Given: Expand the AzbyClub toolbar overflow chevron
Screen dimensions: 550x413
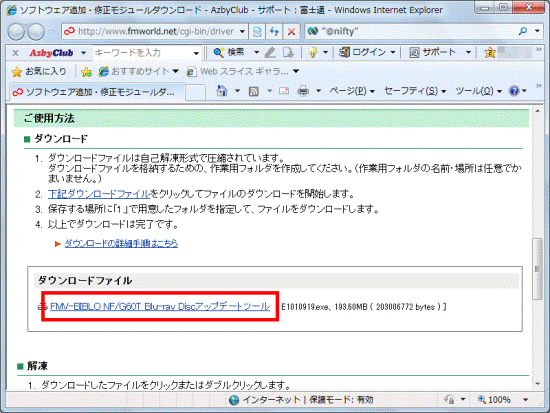Looking at the screenshot, I should coord(539,50).
